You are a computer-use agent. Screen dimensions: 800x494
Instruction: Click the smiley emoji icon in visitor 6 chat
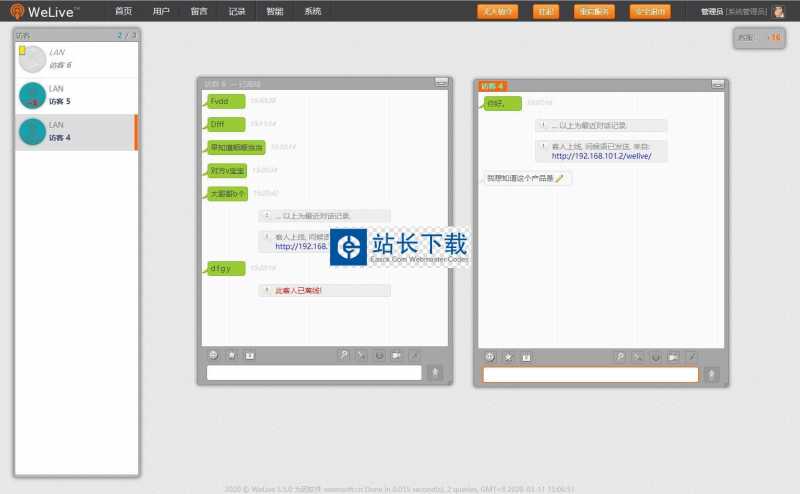pos(213,355)
